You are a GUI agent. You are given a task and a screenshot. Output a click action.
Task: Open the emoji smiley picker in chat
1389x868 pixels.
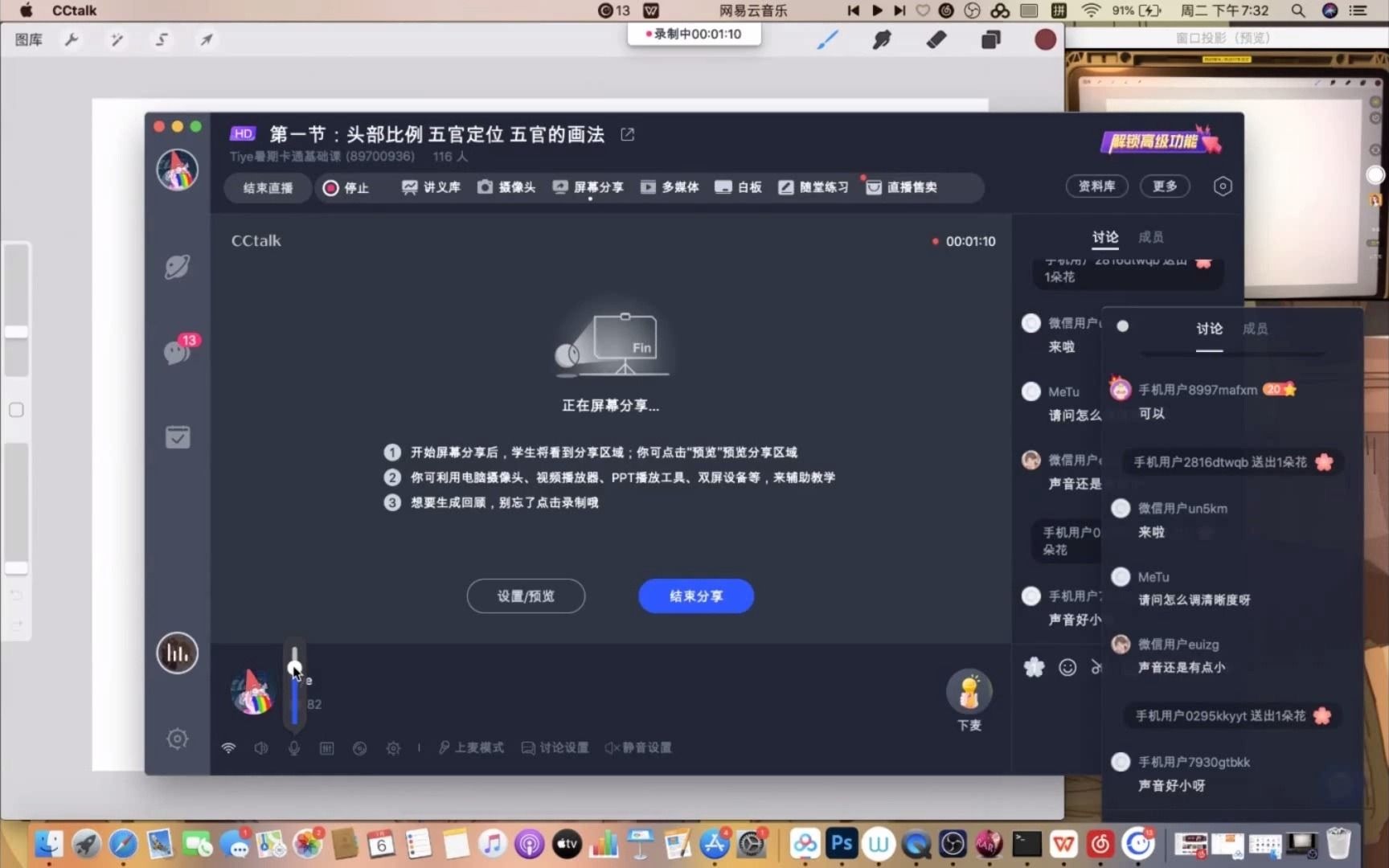coord(1067,667)
